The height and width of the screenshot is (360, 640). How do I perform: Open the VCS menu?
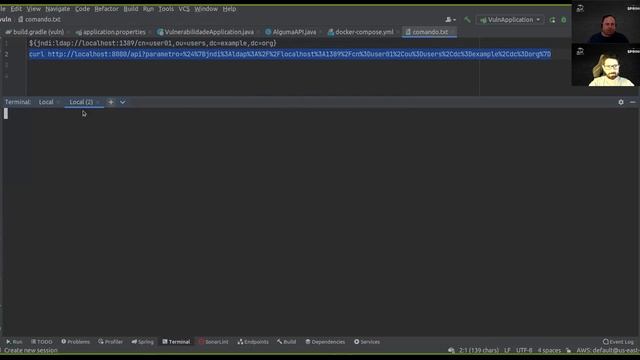pos(184,9)
